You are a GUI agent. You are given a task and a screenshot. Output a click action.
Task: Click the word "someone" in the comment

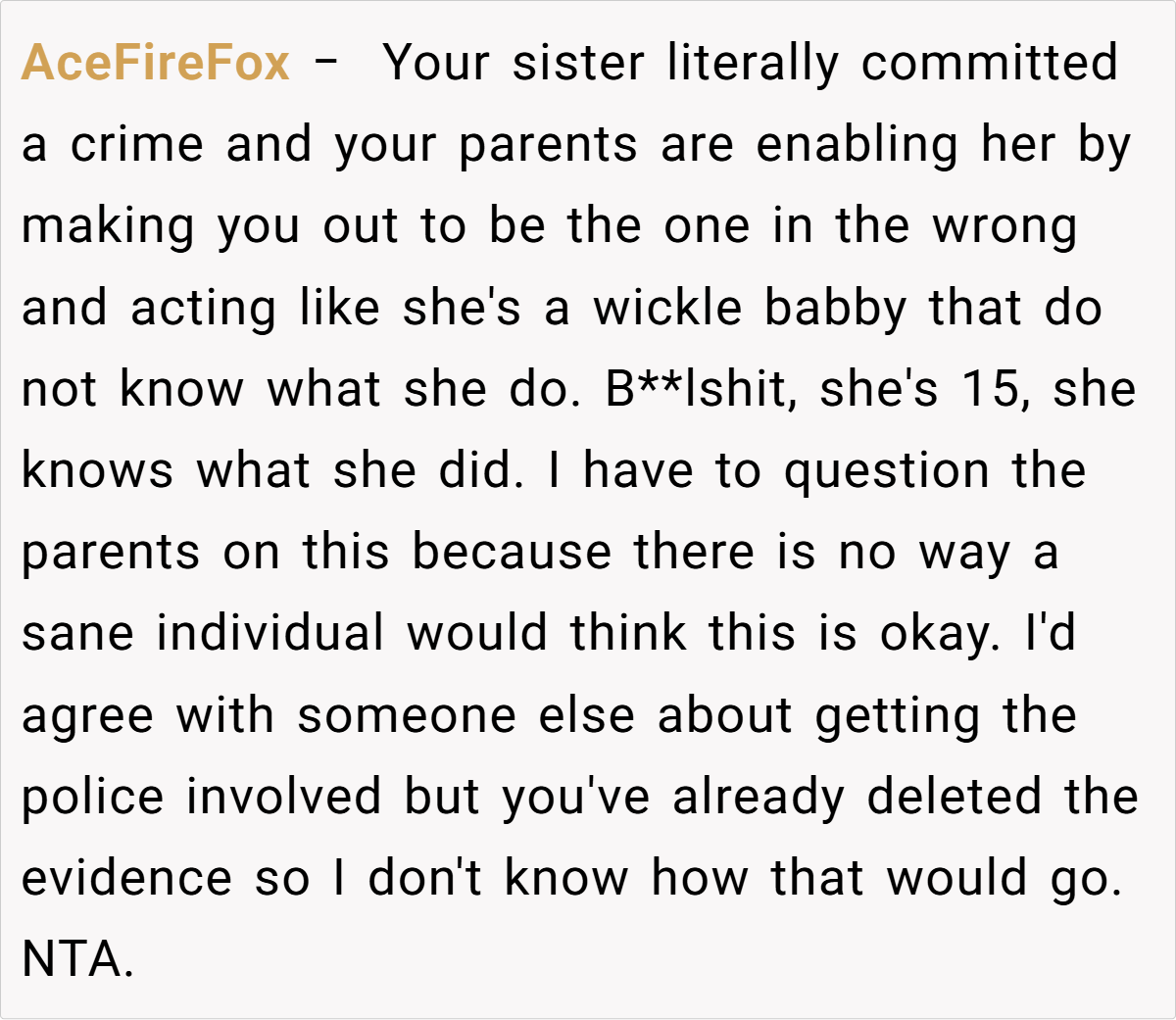[x=407, y=714]
